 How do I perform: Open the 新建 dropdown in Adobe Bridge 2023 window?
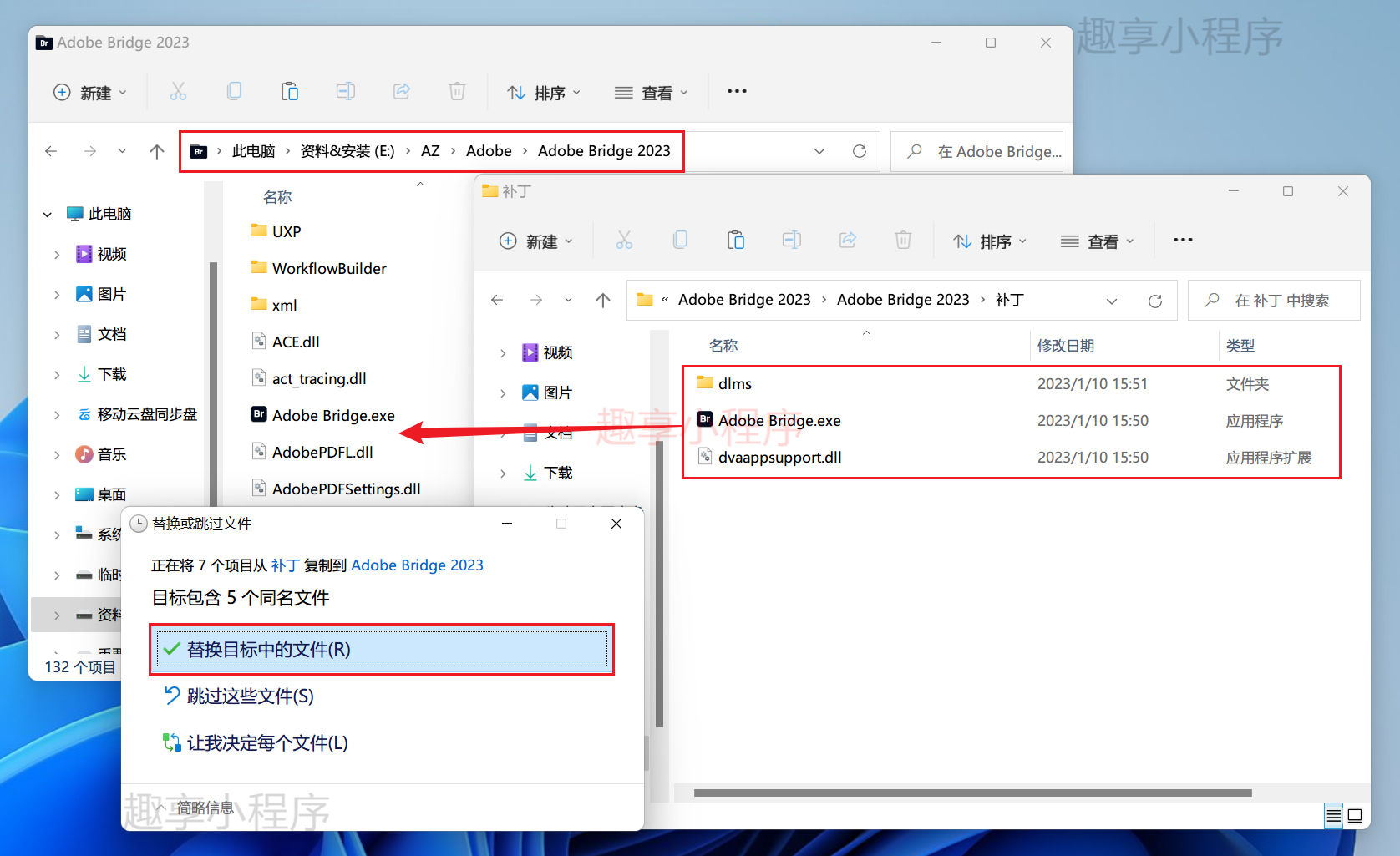(x=90, y=92)
